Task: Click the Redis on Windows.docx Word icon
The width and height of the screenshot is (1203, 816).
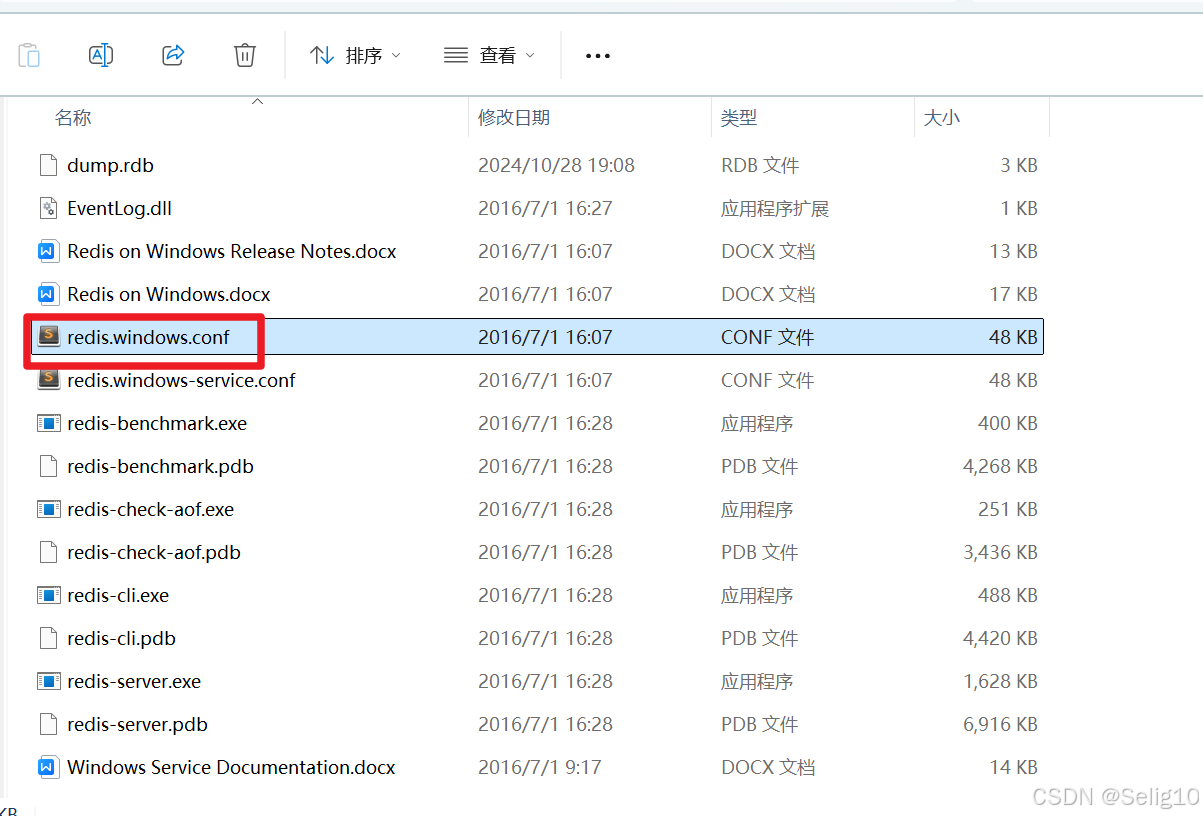Action: tap(47, 294)
